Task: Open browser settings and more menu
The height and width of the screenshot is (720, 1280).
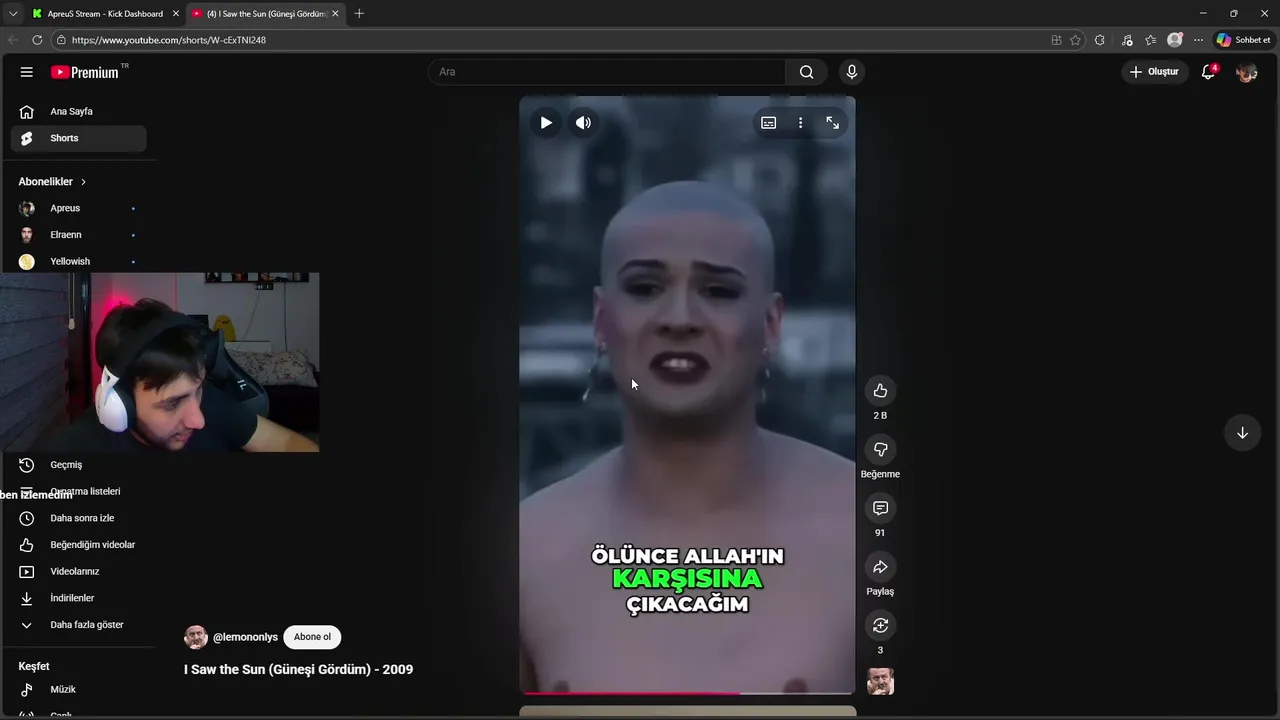Action: tap(1198, 40)
